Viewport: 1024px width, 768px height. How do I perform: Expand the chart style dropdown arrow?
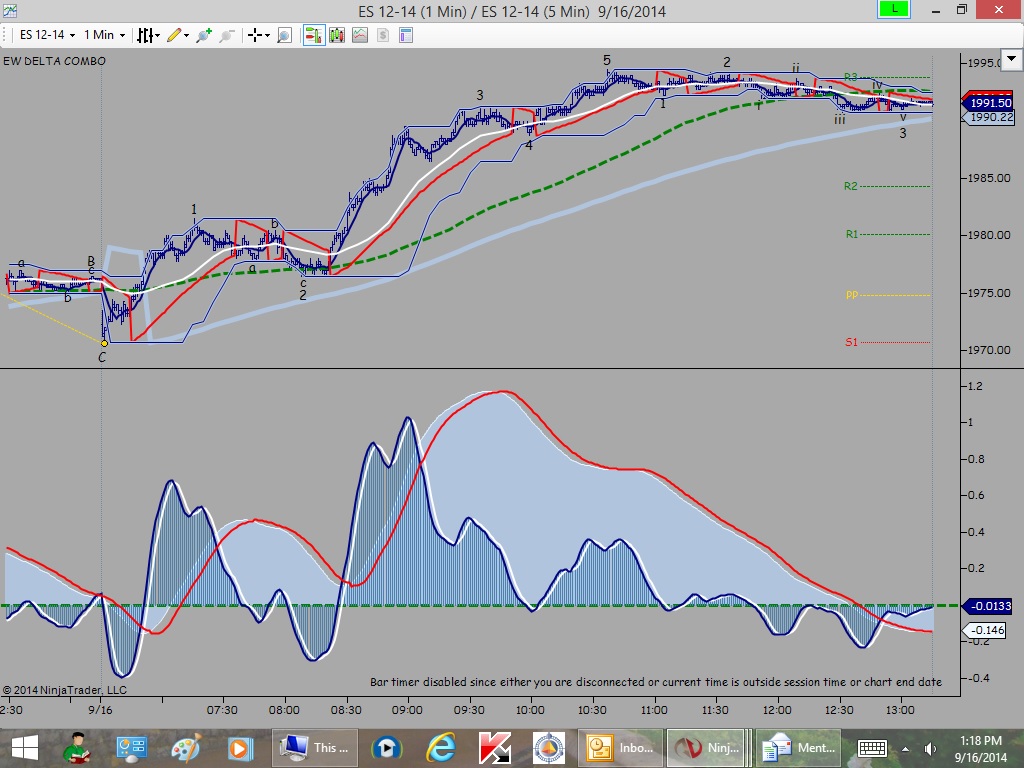coord(157,35)
